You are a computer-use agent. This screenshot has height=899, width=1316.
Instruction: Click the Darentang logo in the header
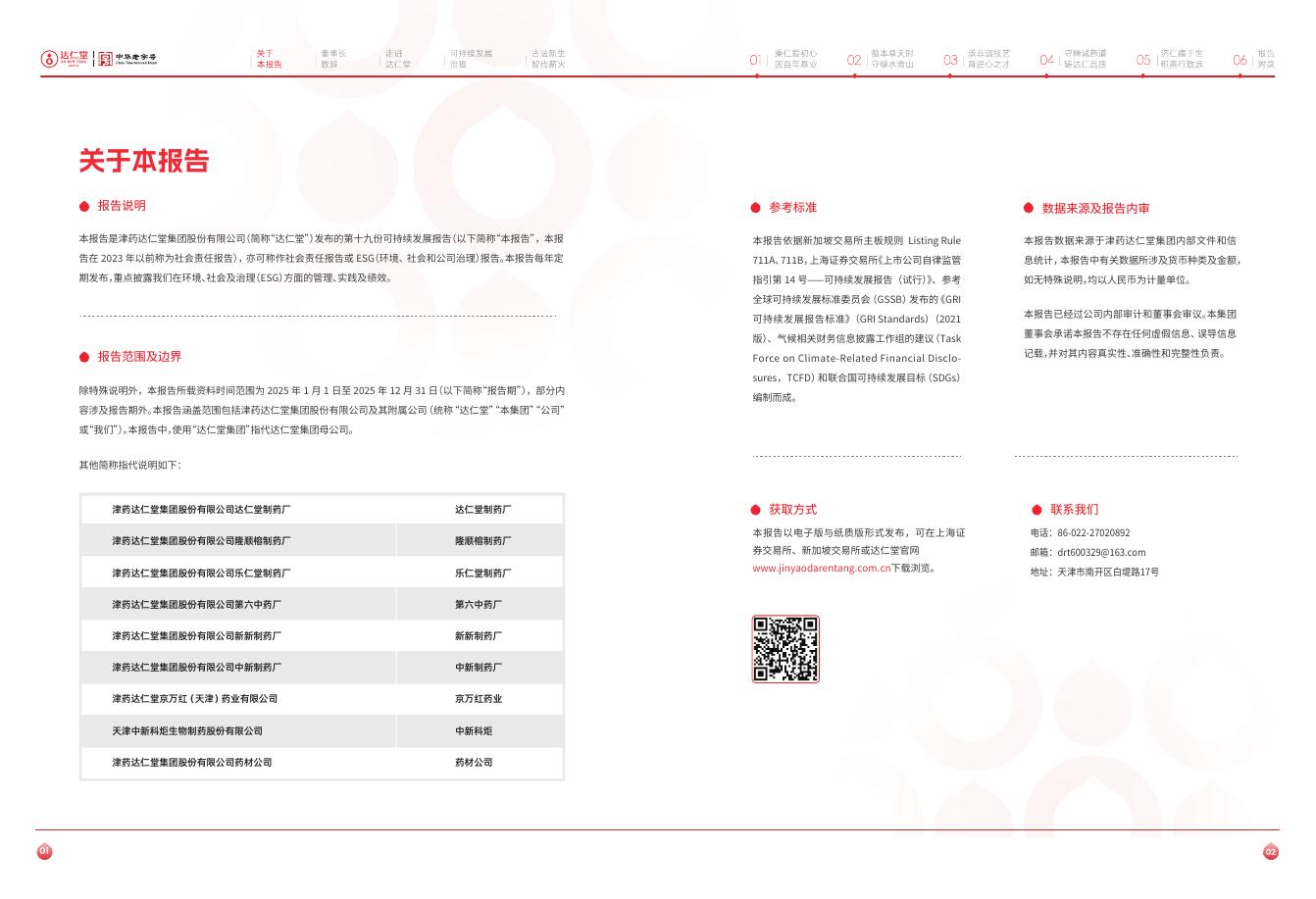click(x=65, y=59)
